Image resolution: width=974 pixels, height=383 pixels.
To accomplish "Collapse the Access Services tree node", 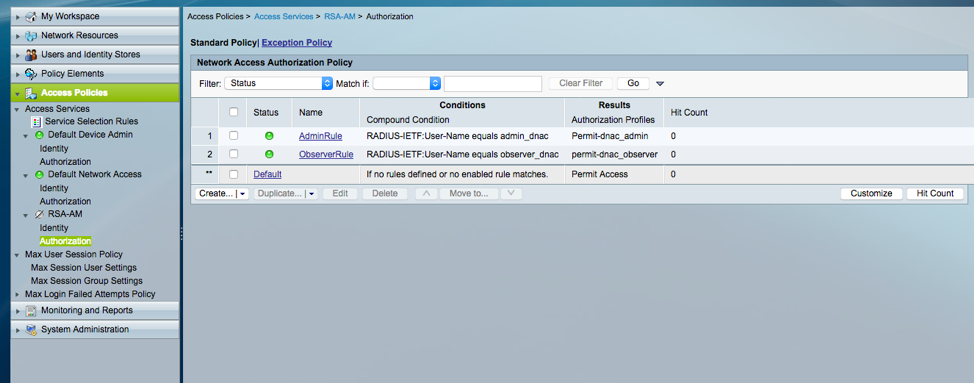I will click(17, 109).
